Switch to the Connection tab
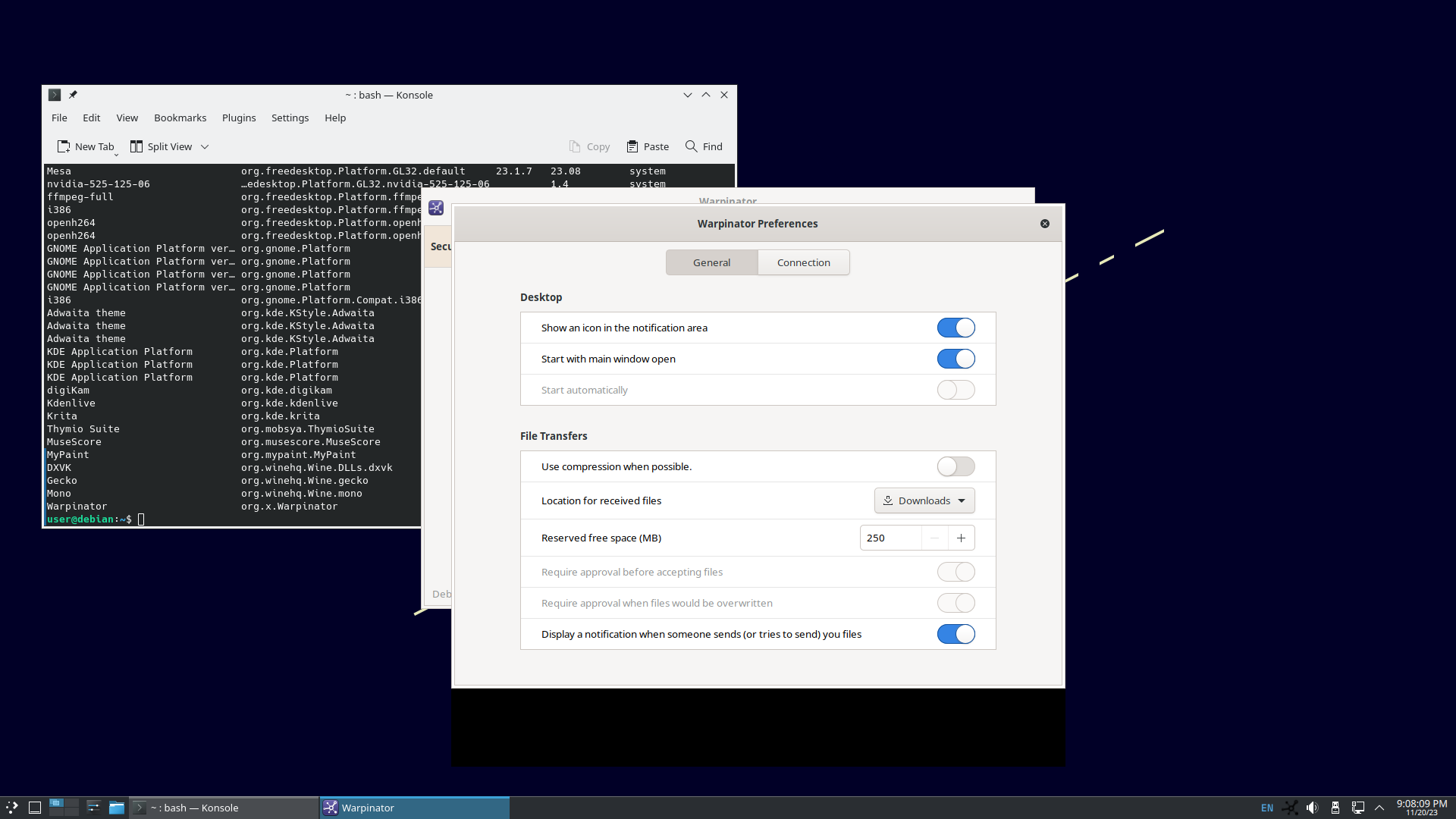1456x819 pixels. [803, 262]
